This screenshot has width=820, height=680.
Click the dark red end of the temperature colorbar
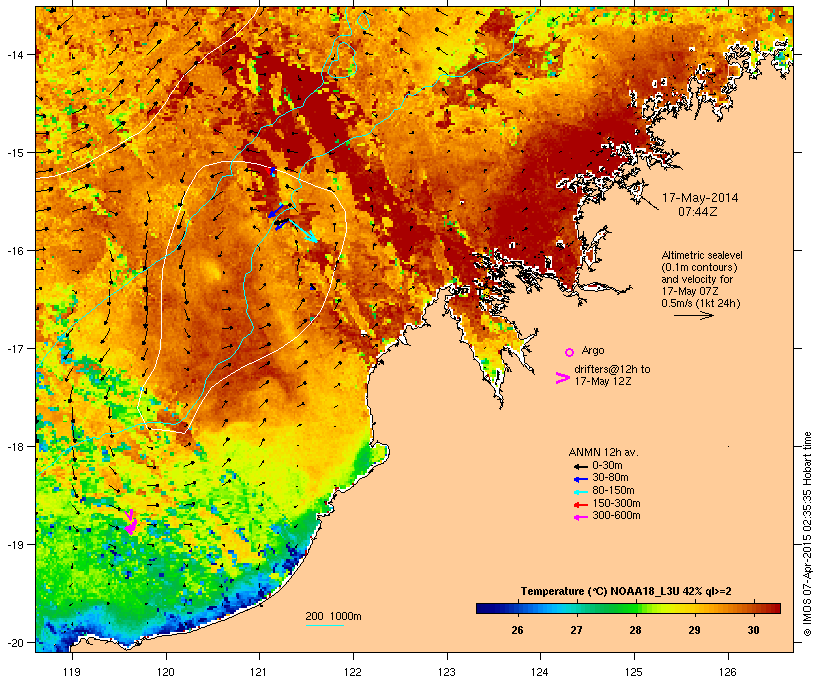coord(773,608)
